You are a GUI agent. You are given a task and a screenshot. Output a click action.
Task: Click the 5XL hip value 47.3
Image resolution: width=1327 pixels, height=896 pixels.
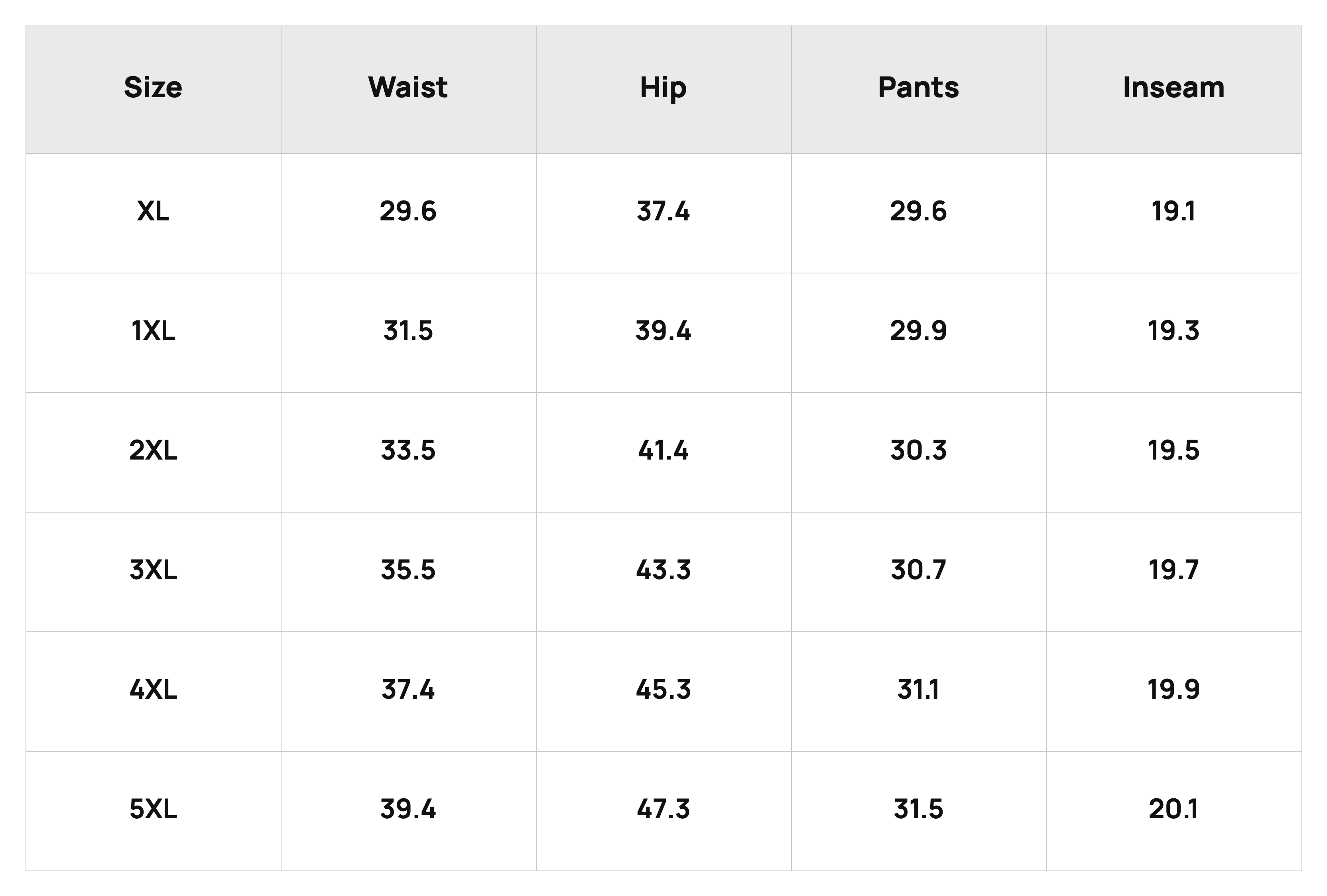pyautogui.click(x=663, y=809)
